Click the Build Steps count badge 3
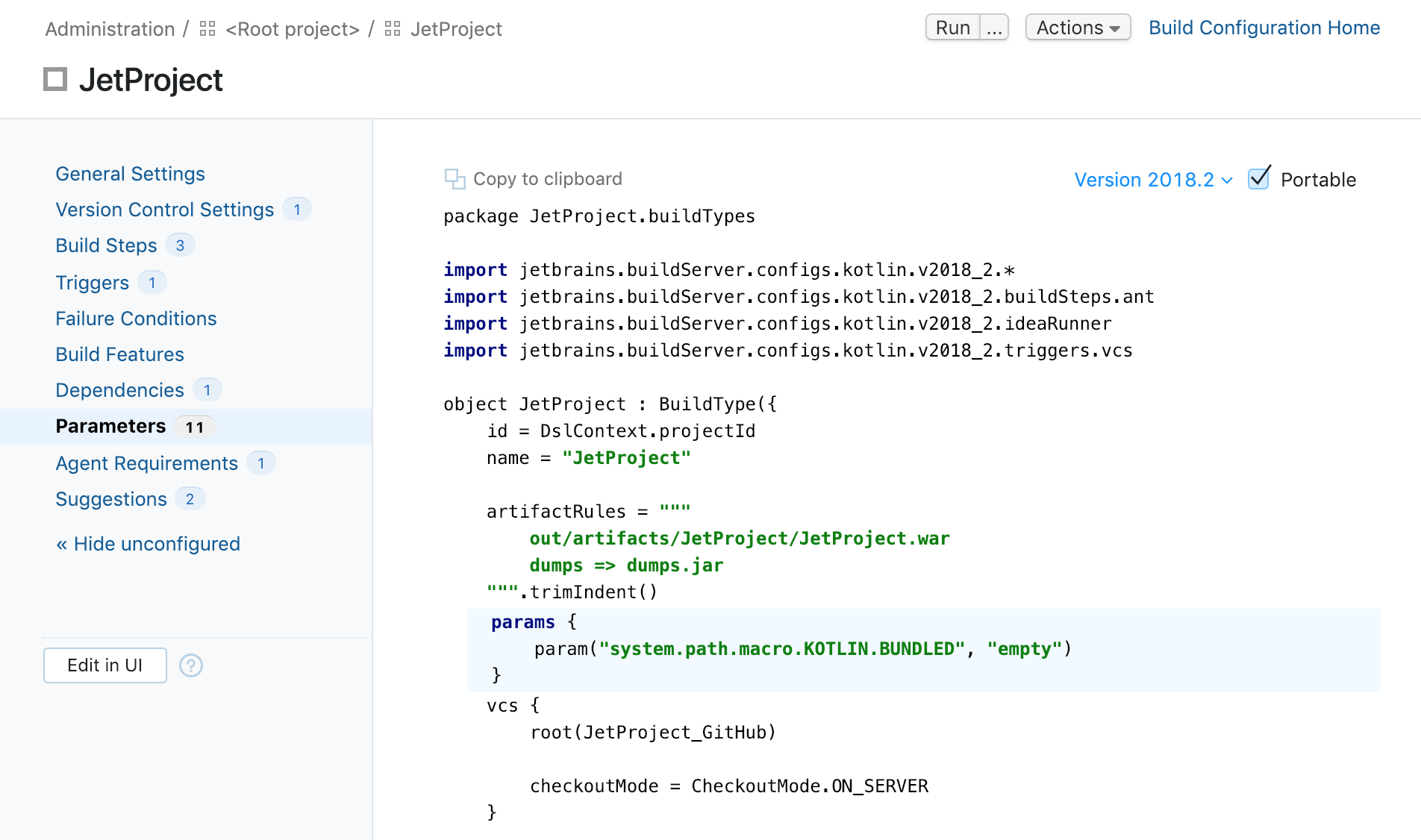The height and width of the screenshot is (840, 1421). [x=180, y=245]
